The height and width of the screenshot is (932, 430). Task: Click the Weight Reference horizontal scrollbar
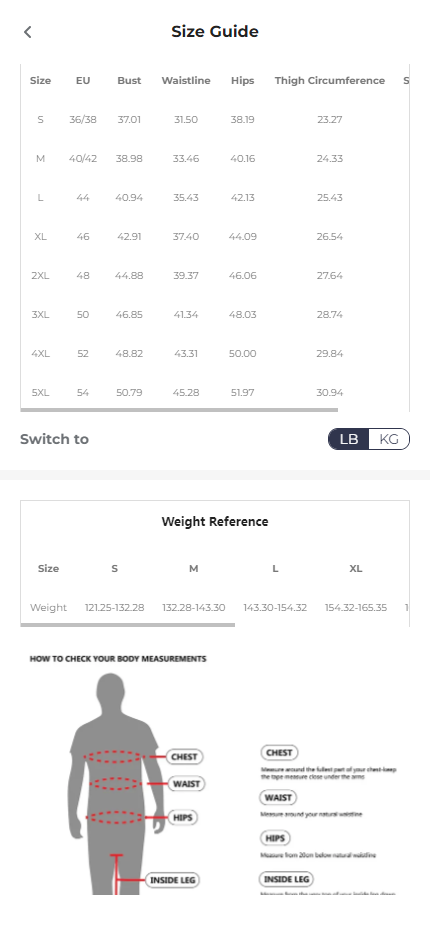tap(128, 625)
